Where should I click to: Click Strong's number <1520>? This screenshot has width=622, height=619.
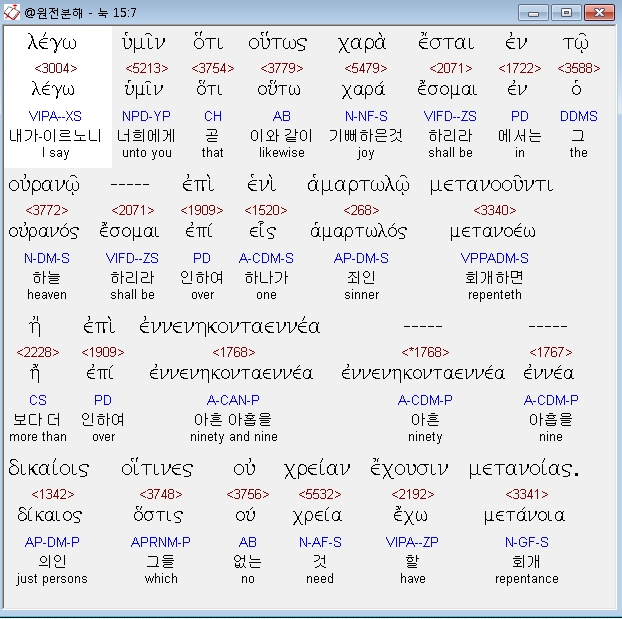click(x=265, y=210)
